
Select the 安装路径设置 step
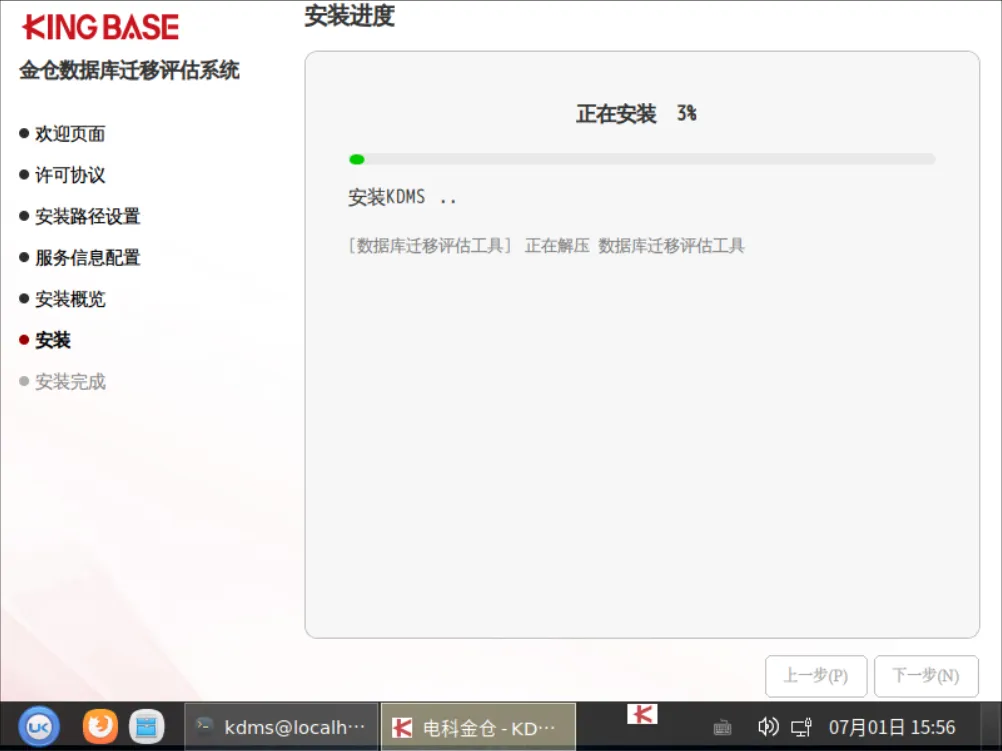(88, 216)
